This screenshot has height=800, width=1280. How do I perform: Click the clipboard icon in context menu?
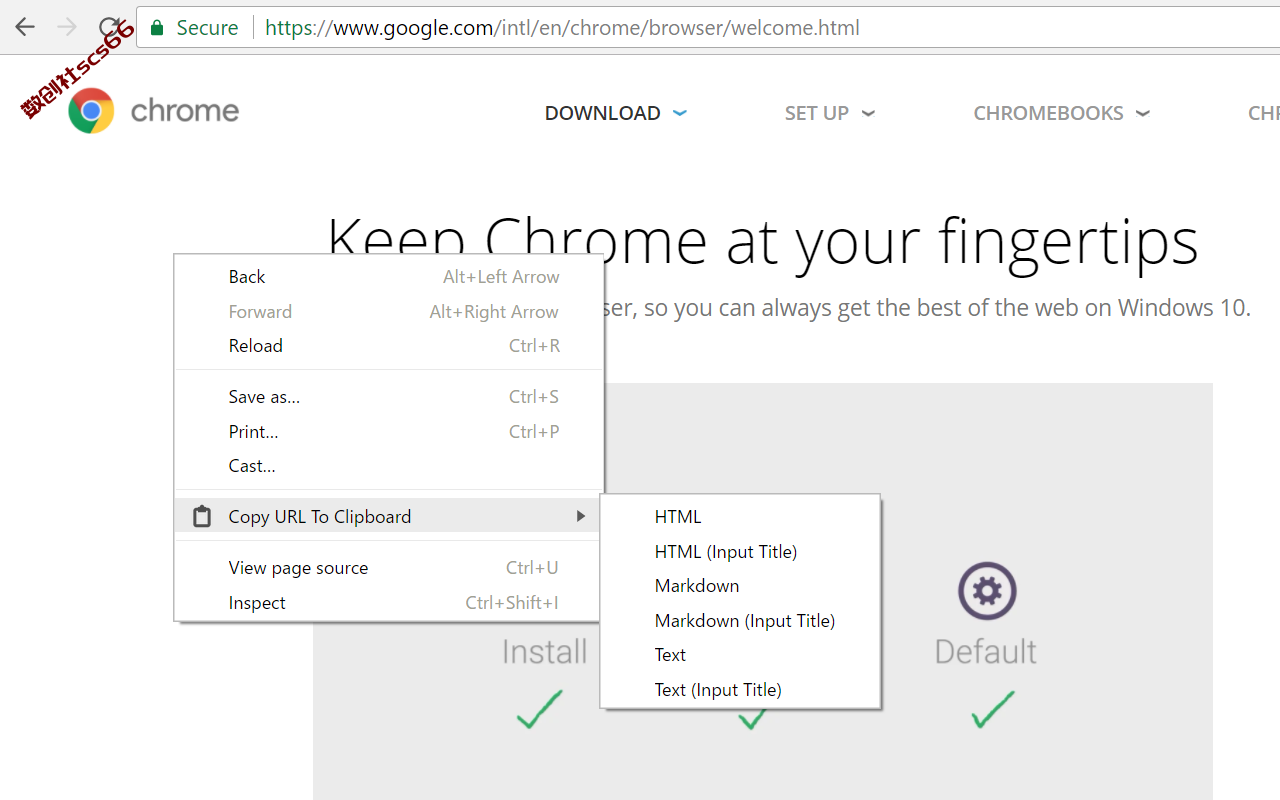click(x=202, y=516)
